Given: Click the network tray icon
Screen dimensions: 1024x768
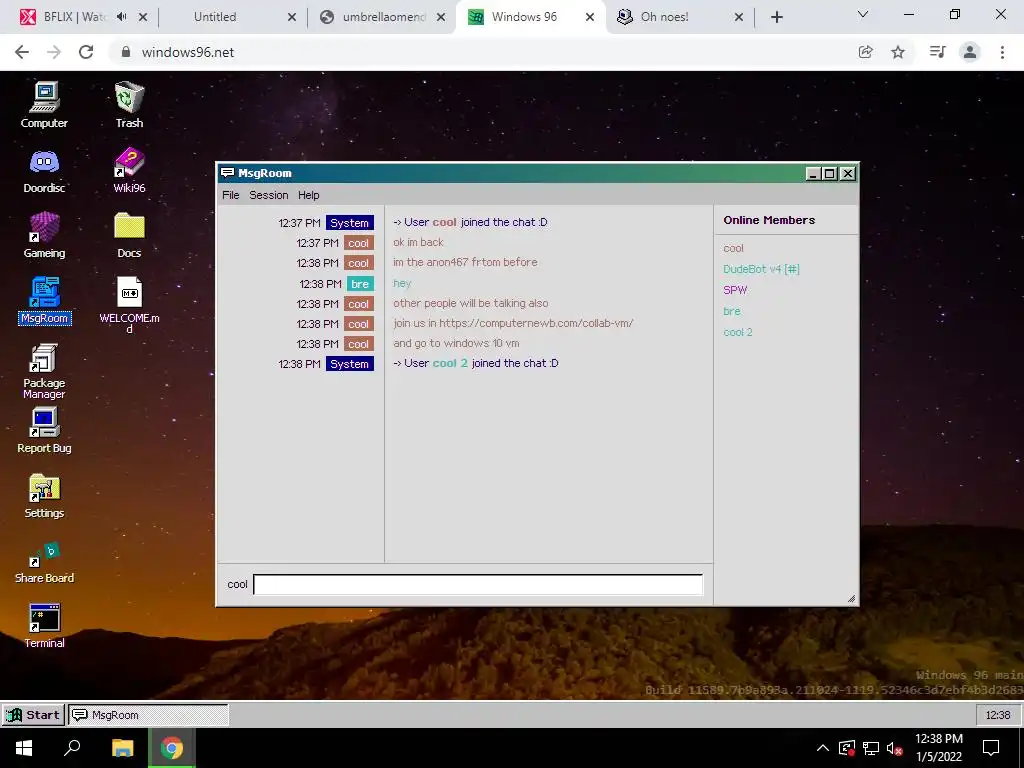Looking at the screenshot, I should (x=871, y=748).
